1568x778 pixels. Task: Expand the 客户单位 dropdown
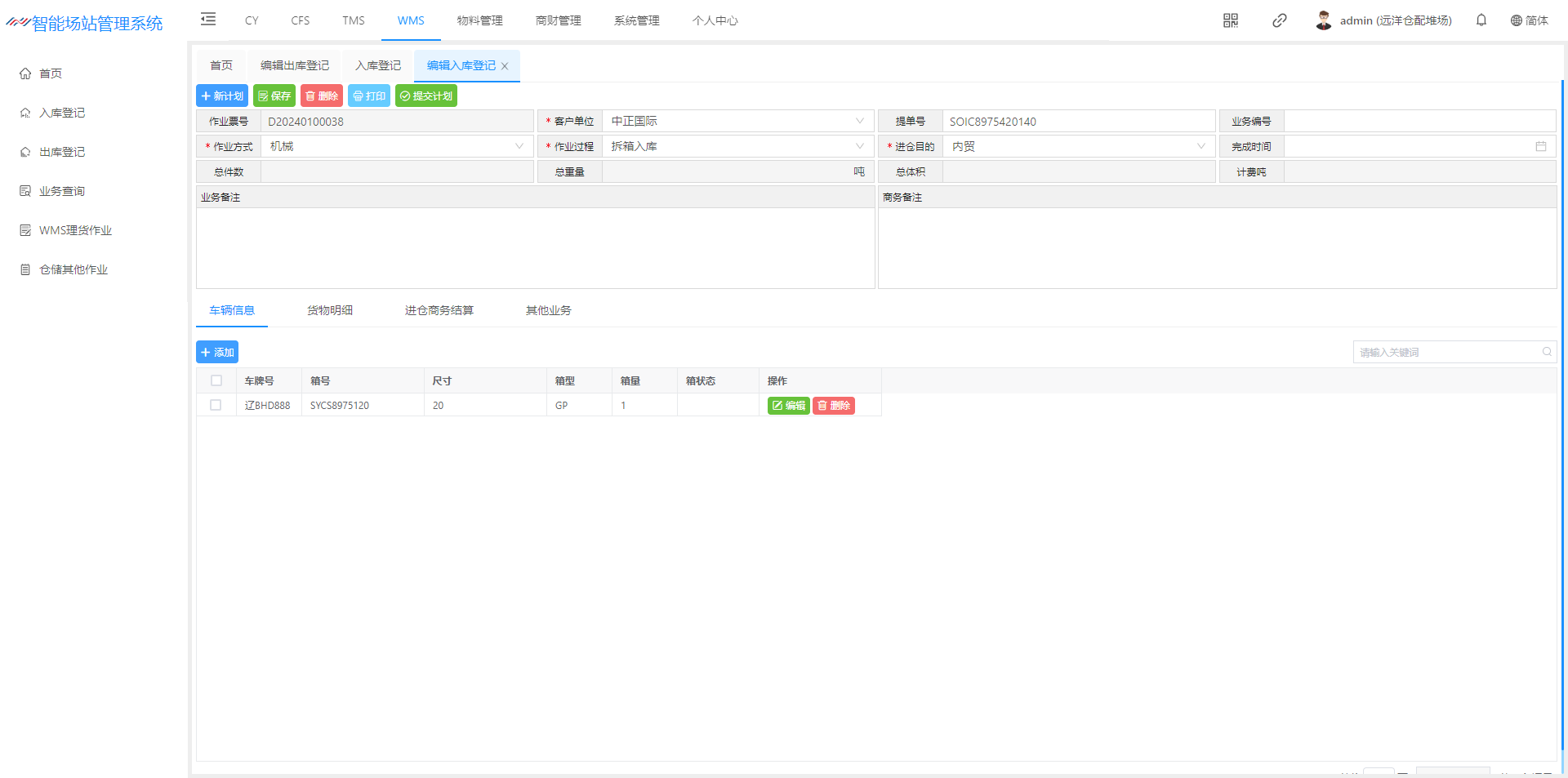pos(859,121)
